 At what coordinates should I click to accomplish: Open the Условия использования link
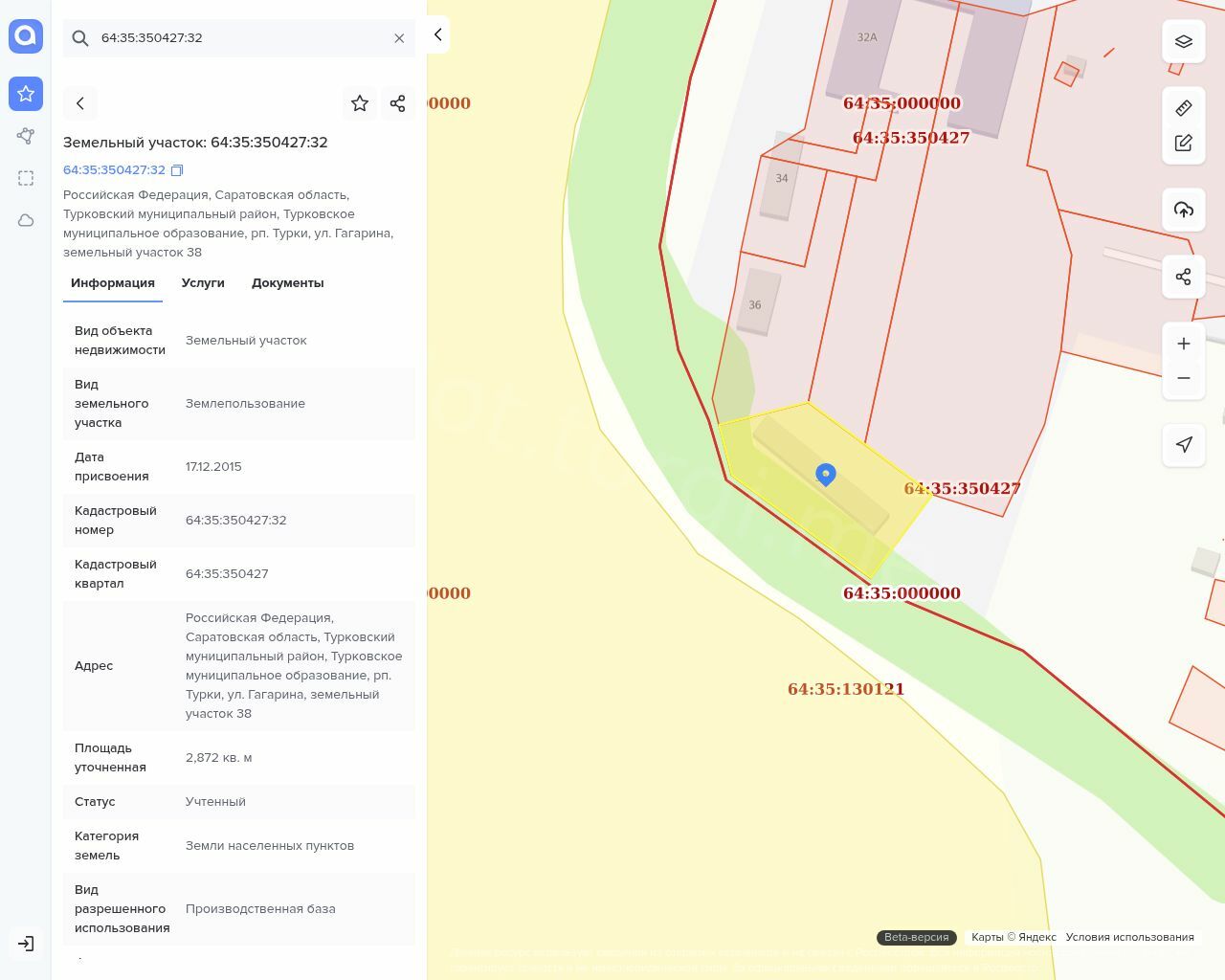click(x=1129, y=937)
